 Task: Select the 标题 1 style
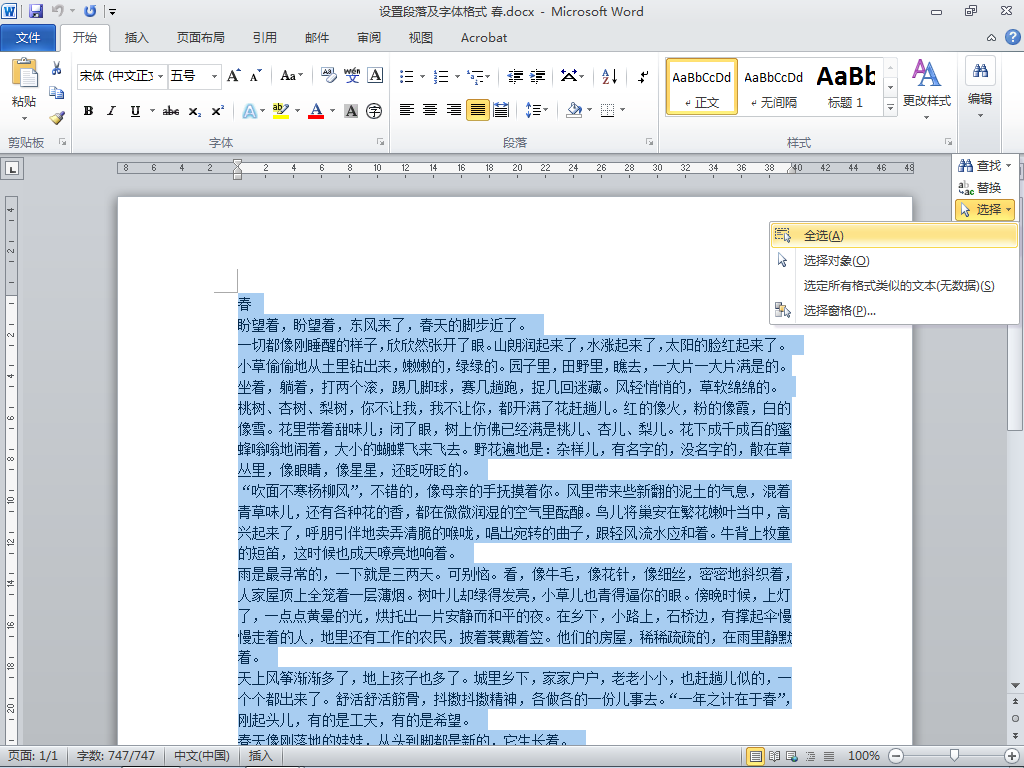[845, 88]
